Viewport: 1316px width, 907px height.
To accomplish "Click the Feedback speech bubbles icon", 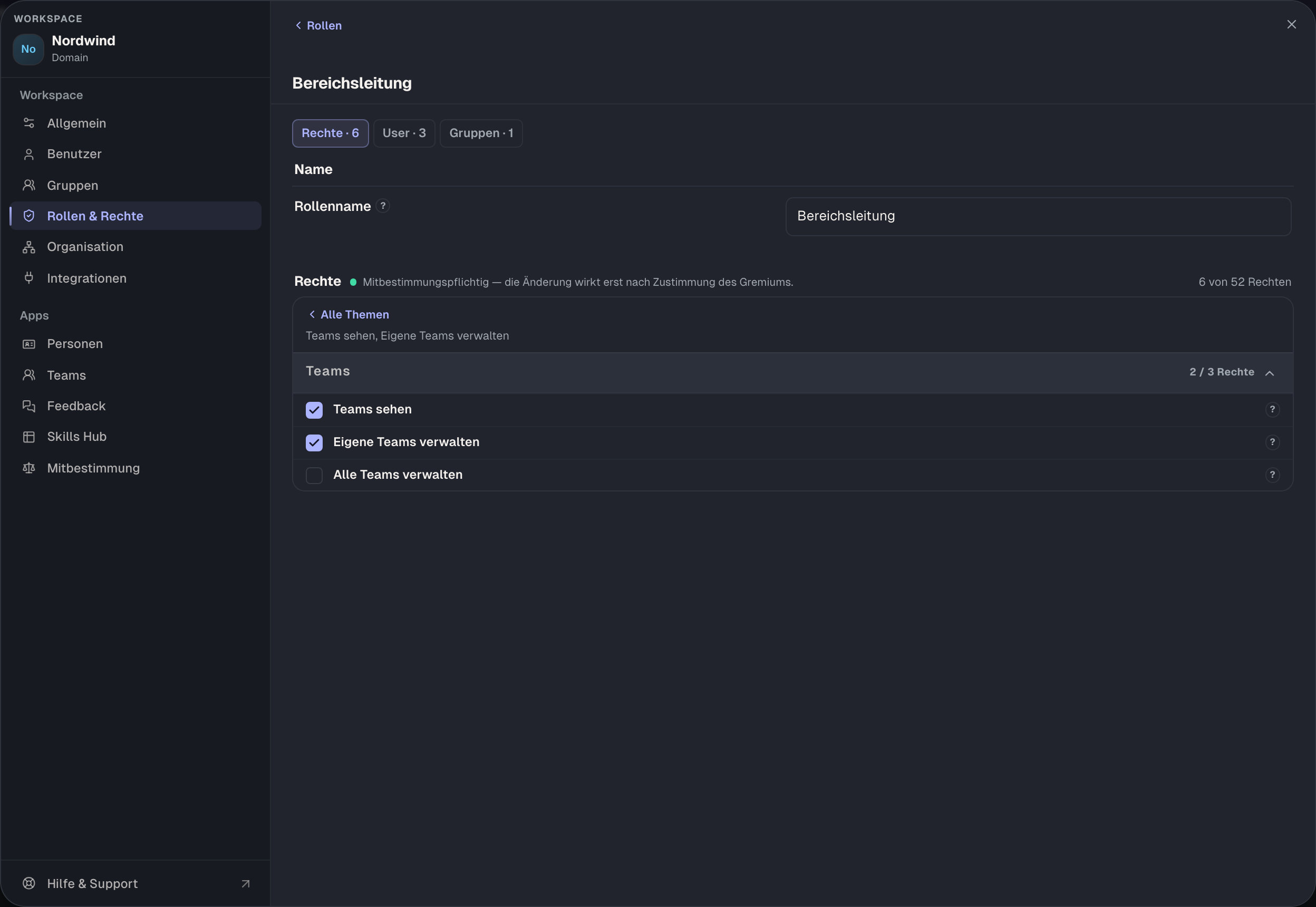I will (x=29, y=406).
